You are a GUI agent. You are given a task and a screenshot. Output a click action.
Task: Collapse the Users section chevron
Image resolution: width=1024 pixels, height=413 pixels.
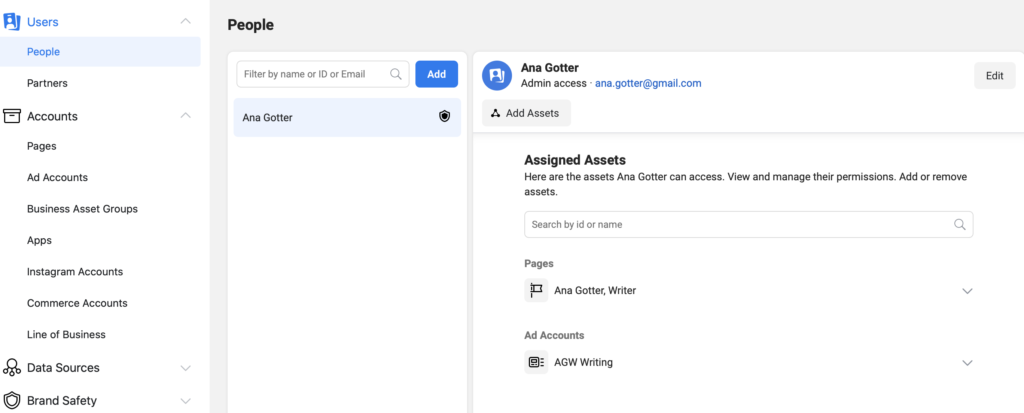coord(185,21)
